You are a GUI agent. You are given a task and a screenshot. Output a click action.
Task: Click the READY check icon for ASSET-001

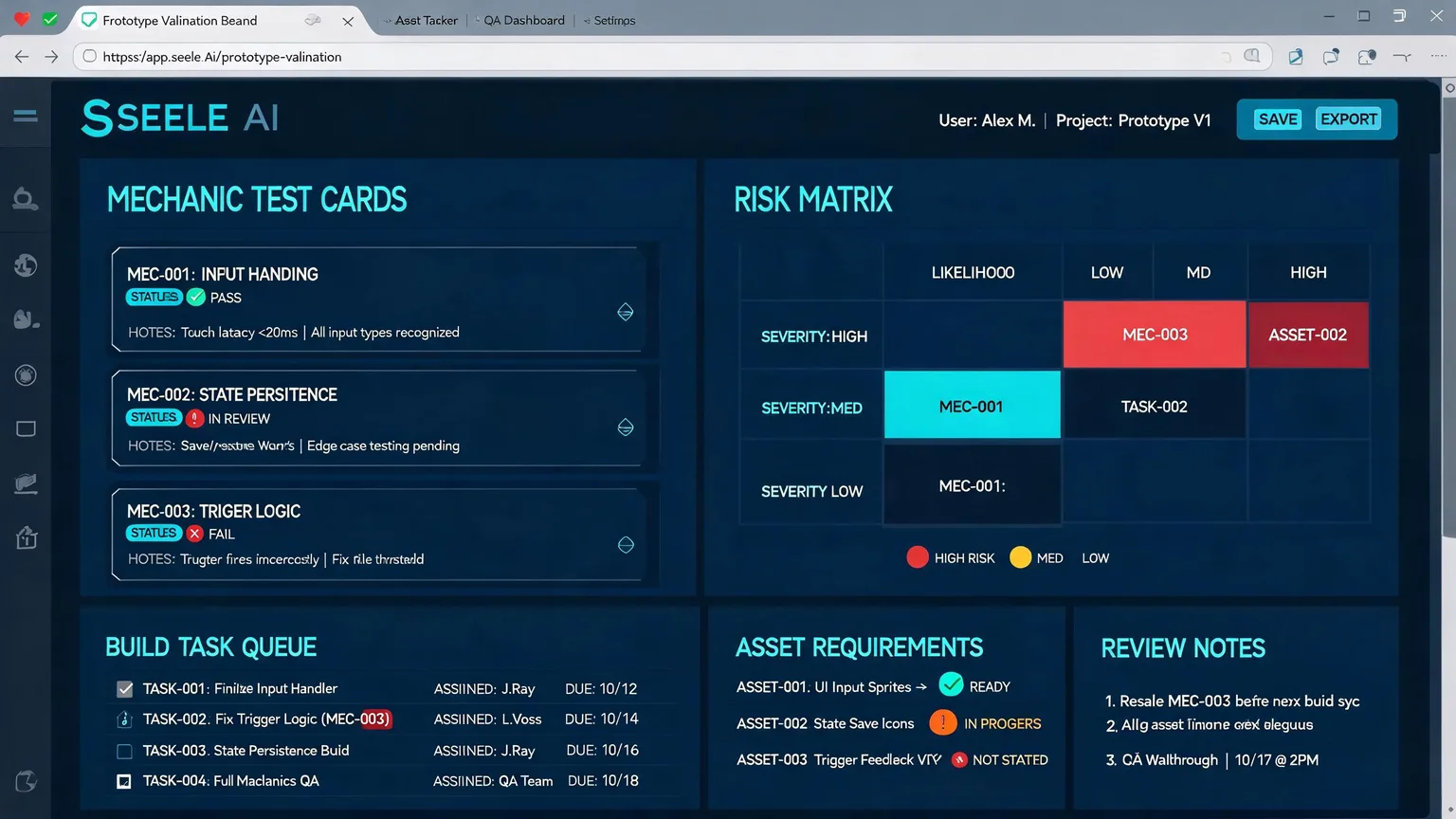pos(951,684)
